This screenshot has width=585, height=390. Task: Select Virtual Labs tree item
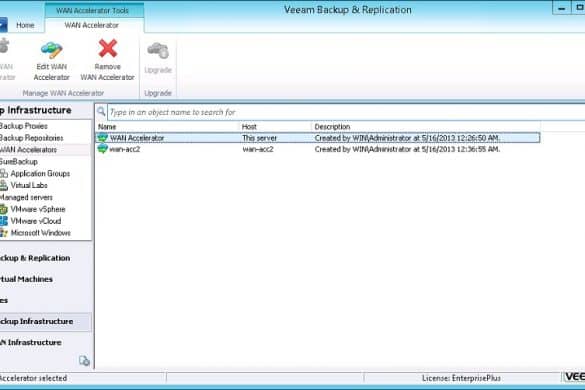29,185
